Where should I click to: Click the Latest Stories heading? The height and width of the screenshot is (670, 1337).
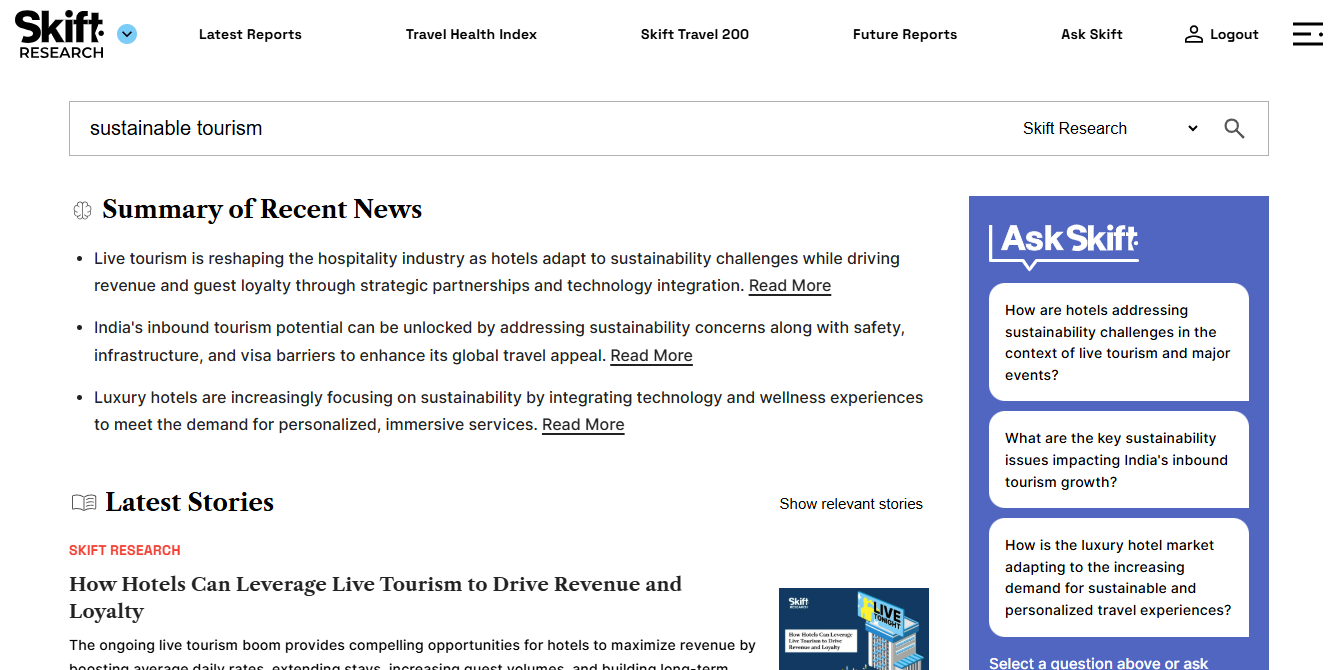[190, 502]
